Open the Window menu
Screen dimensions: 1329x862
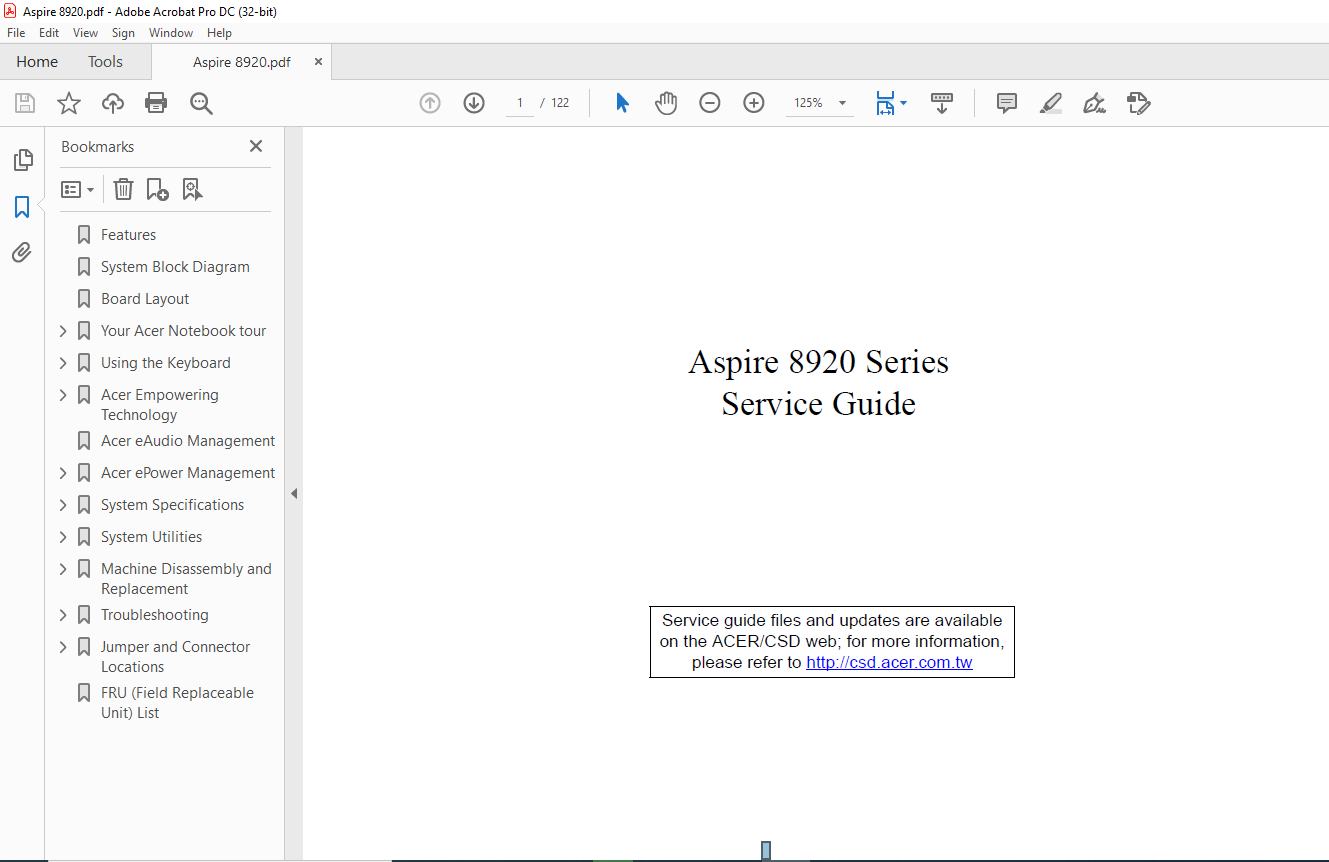pos(171,33)
